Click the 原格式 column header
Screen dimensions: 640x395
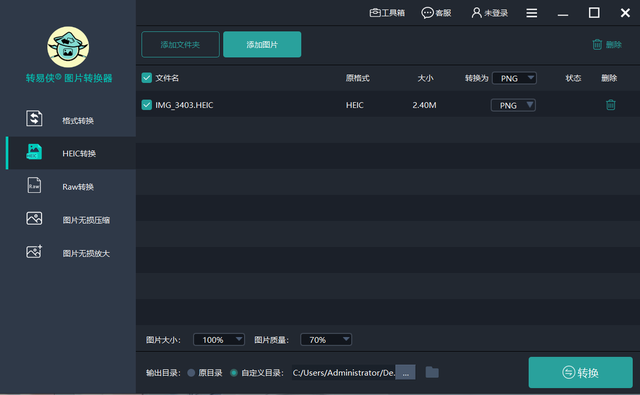click(x=358, y=78)
